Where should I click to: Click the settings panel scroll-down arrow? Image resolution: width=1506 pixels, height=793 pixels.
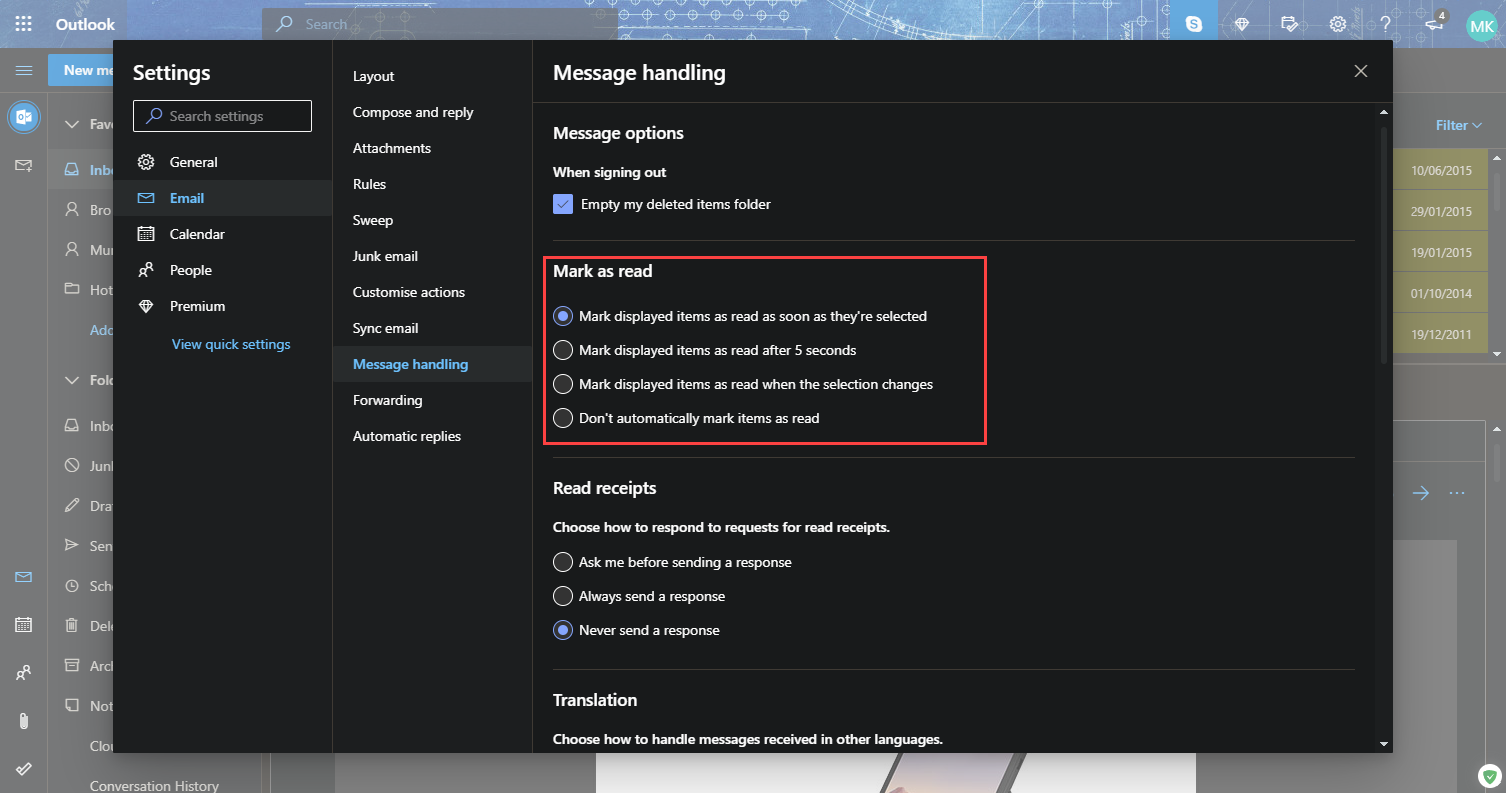(x=1384, y=743)
